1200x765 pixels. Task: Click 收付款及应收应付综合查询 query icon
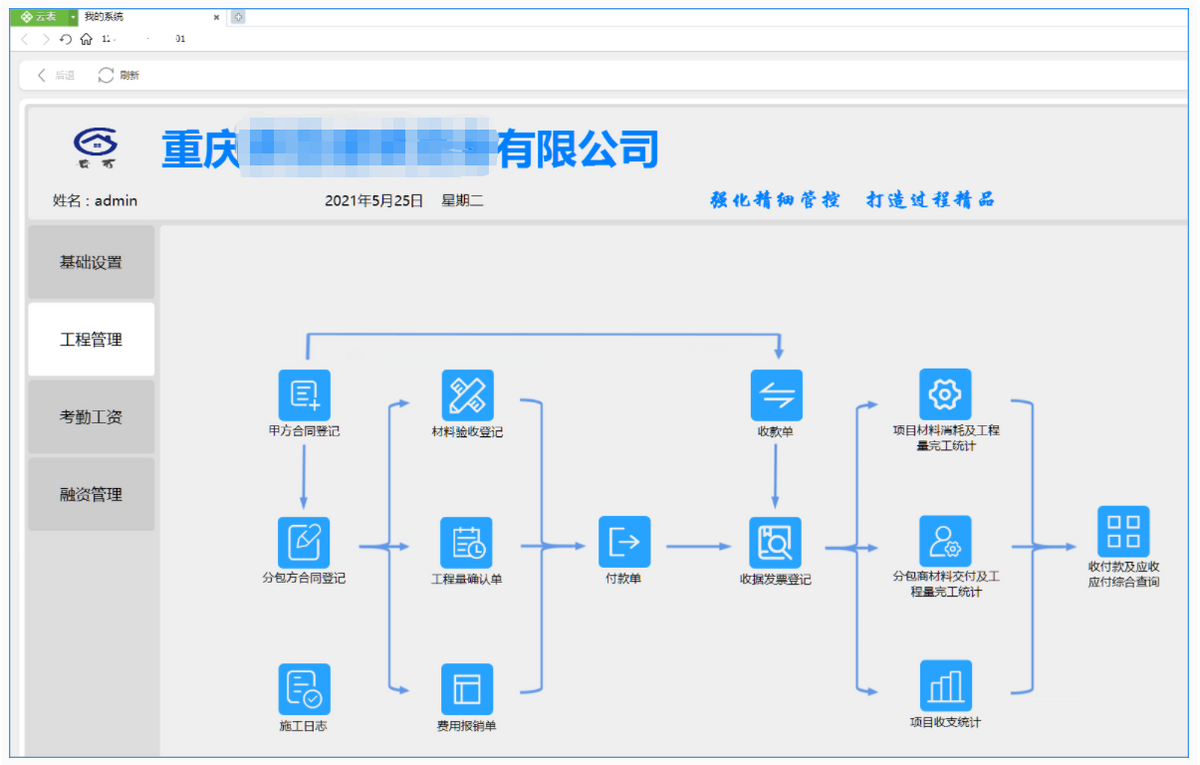[1123, 530]
